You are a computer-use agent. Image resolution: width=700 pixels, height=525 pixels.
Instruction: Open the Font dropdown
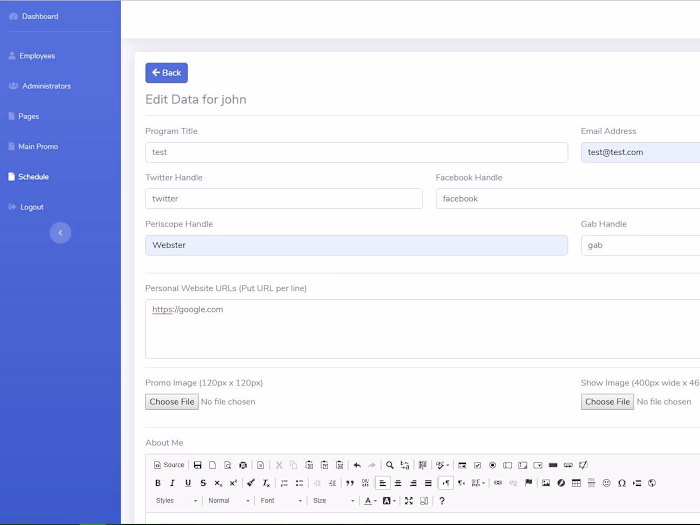pos(281,501)
